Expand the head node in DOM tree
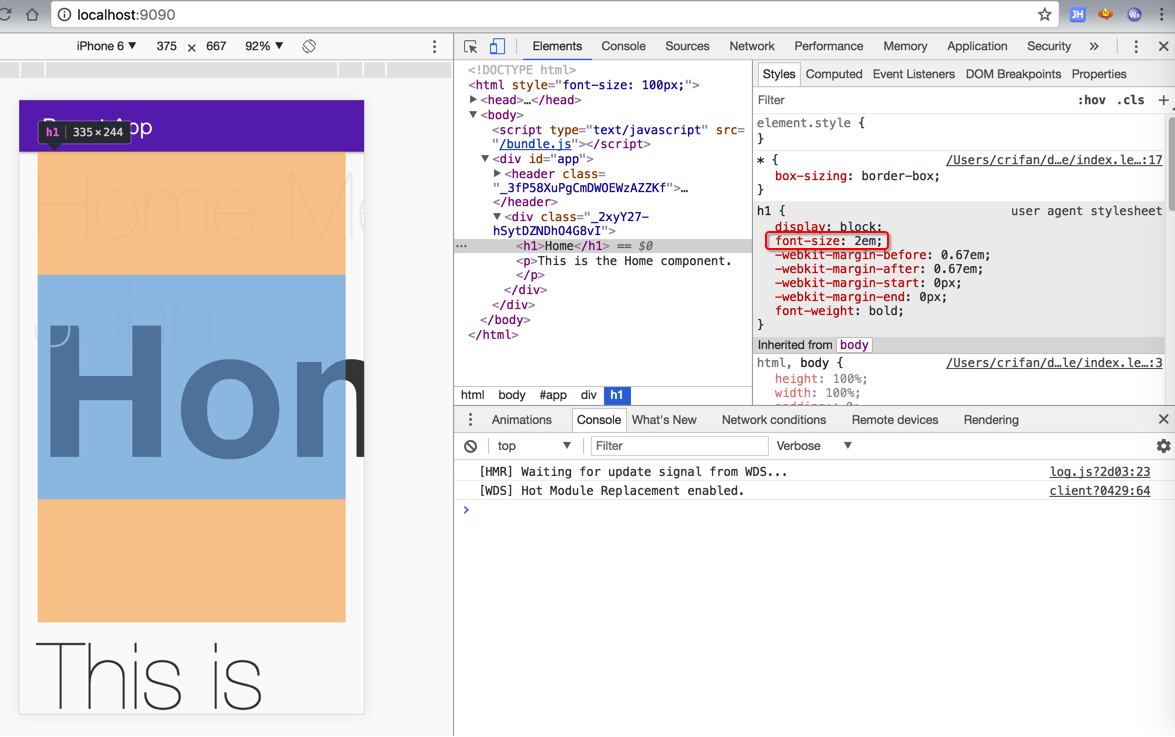 [474, 99]
